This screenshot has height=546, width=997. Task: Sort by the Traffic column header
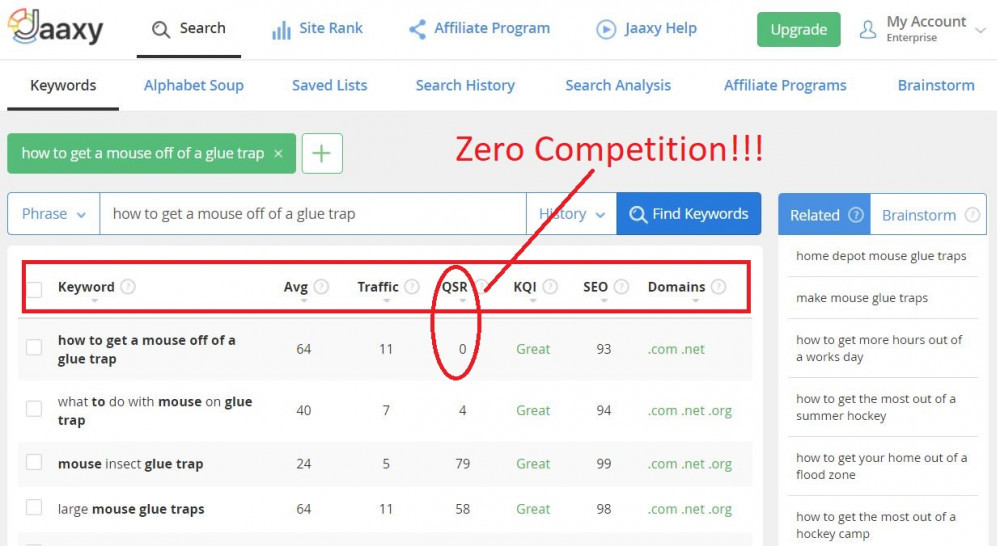(378, 287)
